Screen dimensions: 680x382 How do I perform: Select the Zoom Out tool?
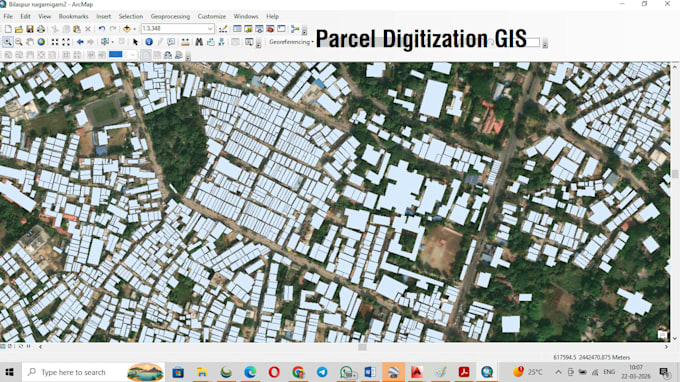point(19,42)
